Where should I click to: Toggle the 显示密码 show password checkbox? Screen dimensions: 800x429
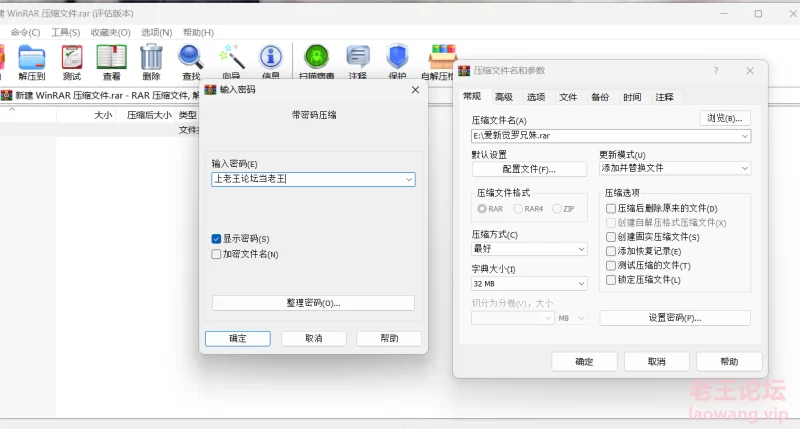click(216, 239)
